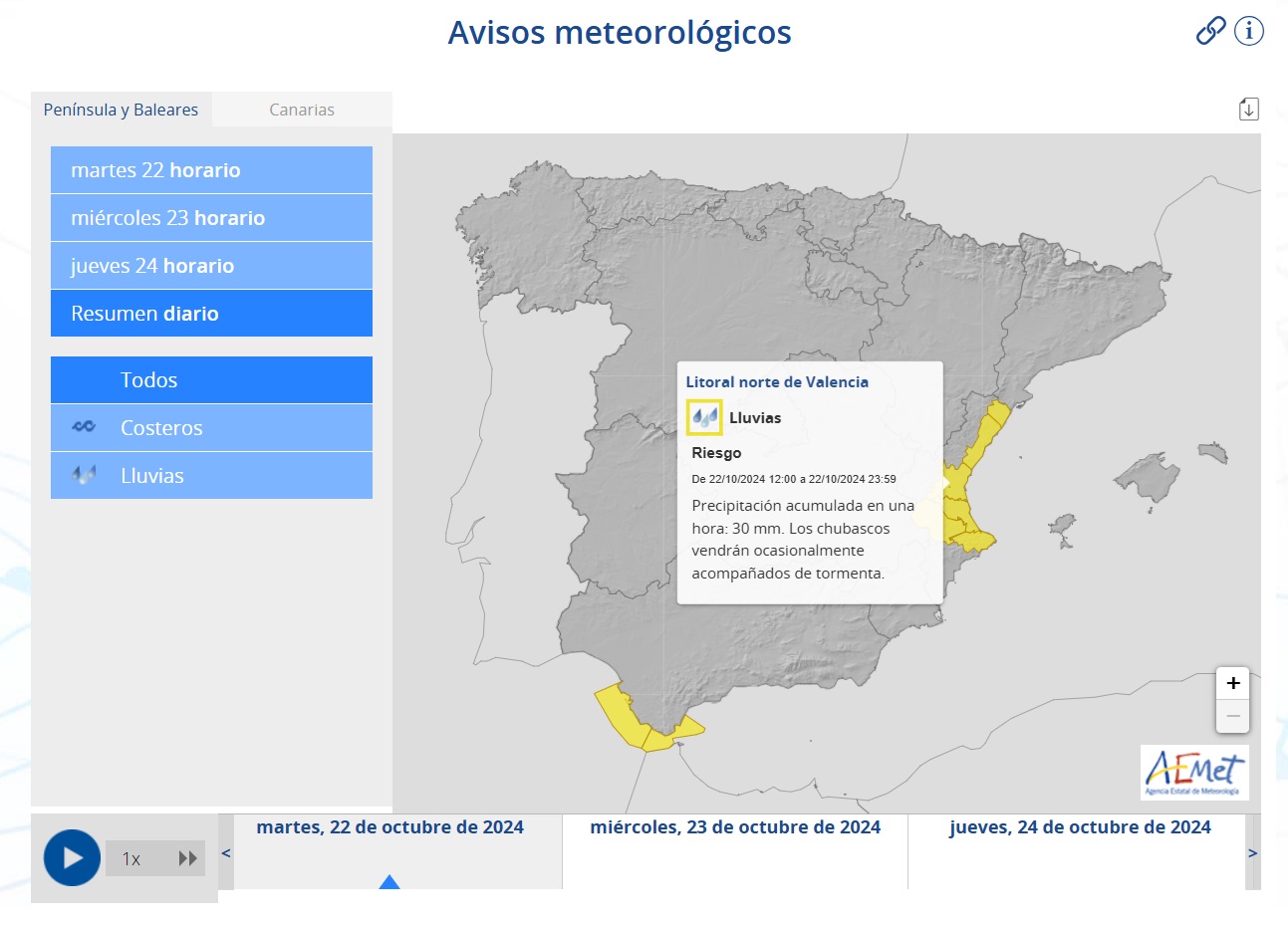Toggle the Lluvias warnings filter
1288x926 pixels.
210,475
